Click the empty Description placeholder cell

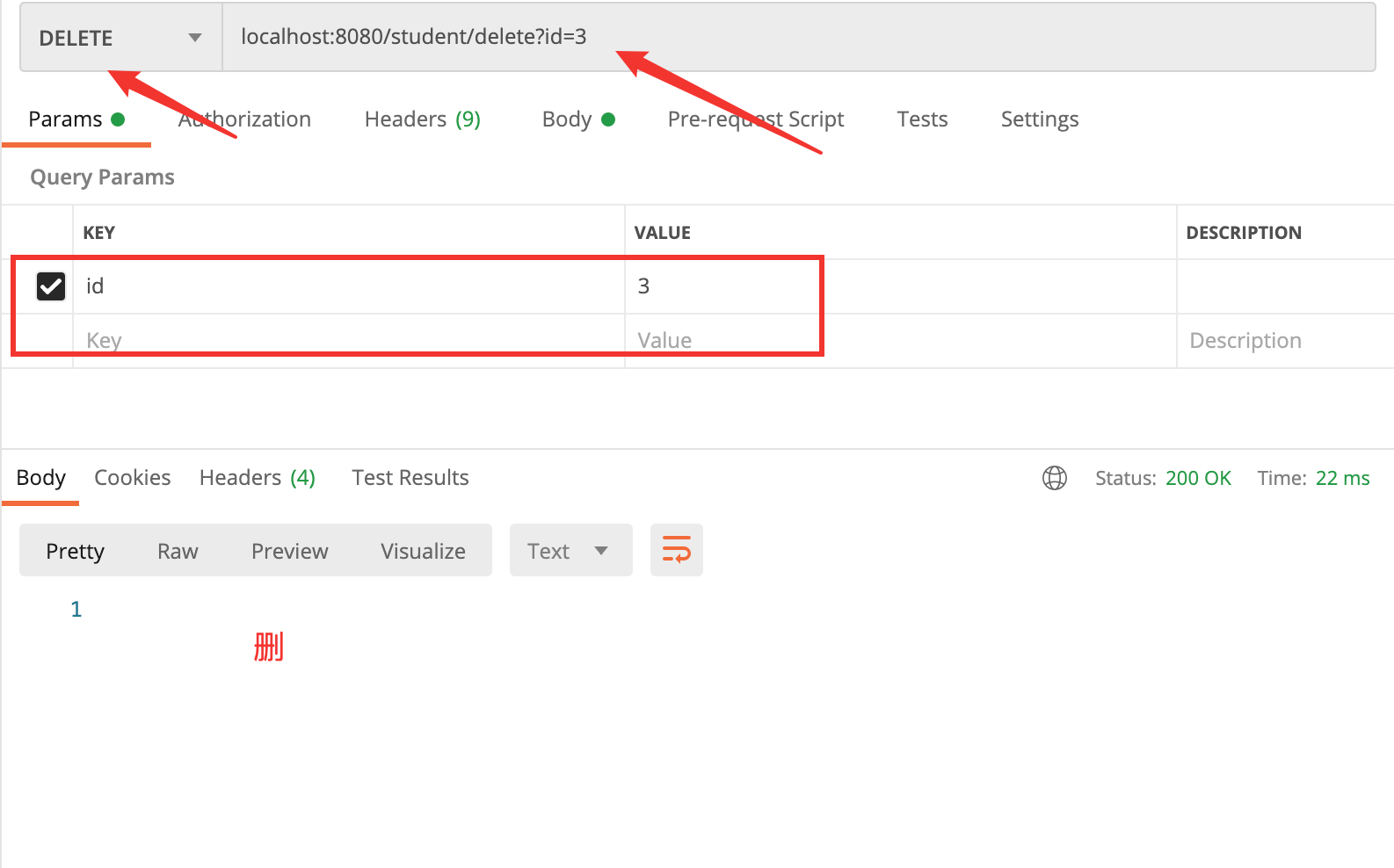[1283, 341]
